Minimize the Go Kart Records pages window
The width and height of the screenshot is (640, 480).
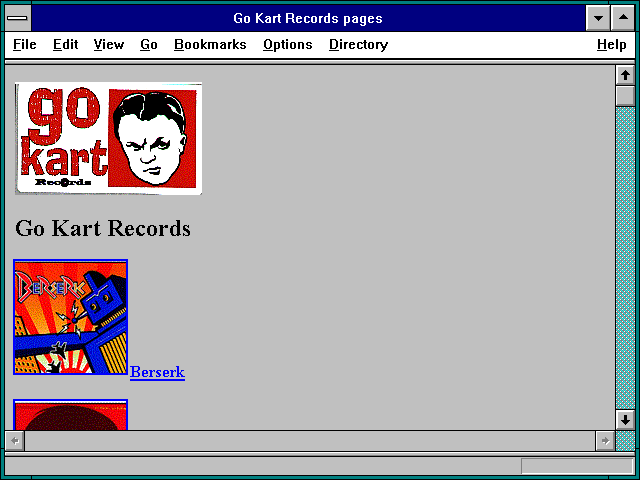[x=598, y=18]
